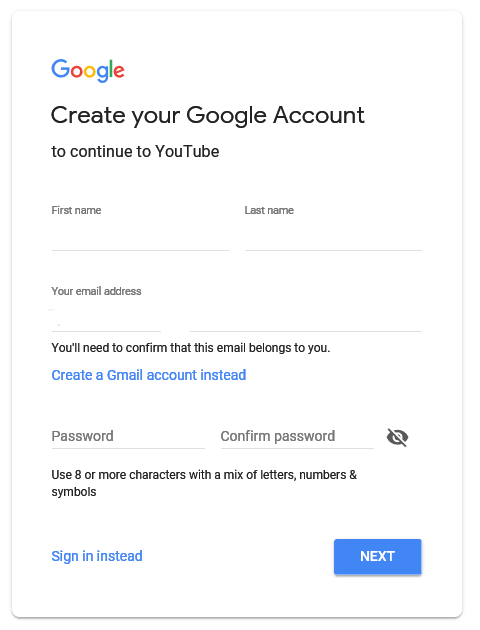The width and height of the screenshot is (480, 630).
Task: Click the Create your Google Account heading
Action: (x=208, y=116)
